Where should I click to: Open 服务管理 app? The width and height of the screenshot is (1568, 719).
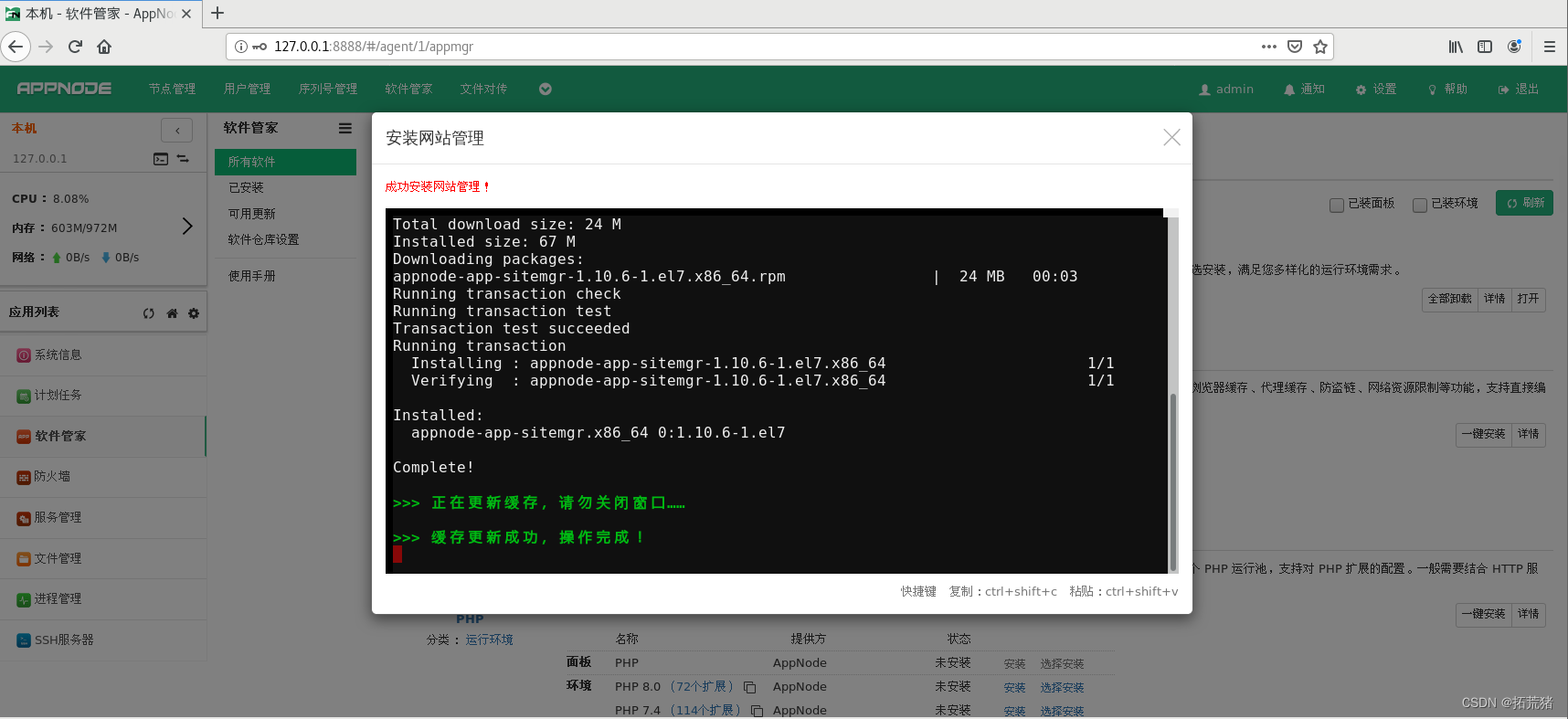(103, 518)
